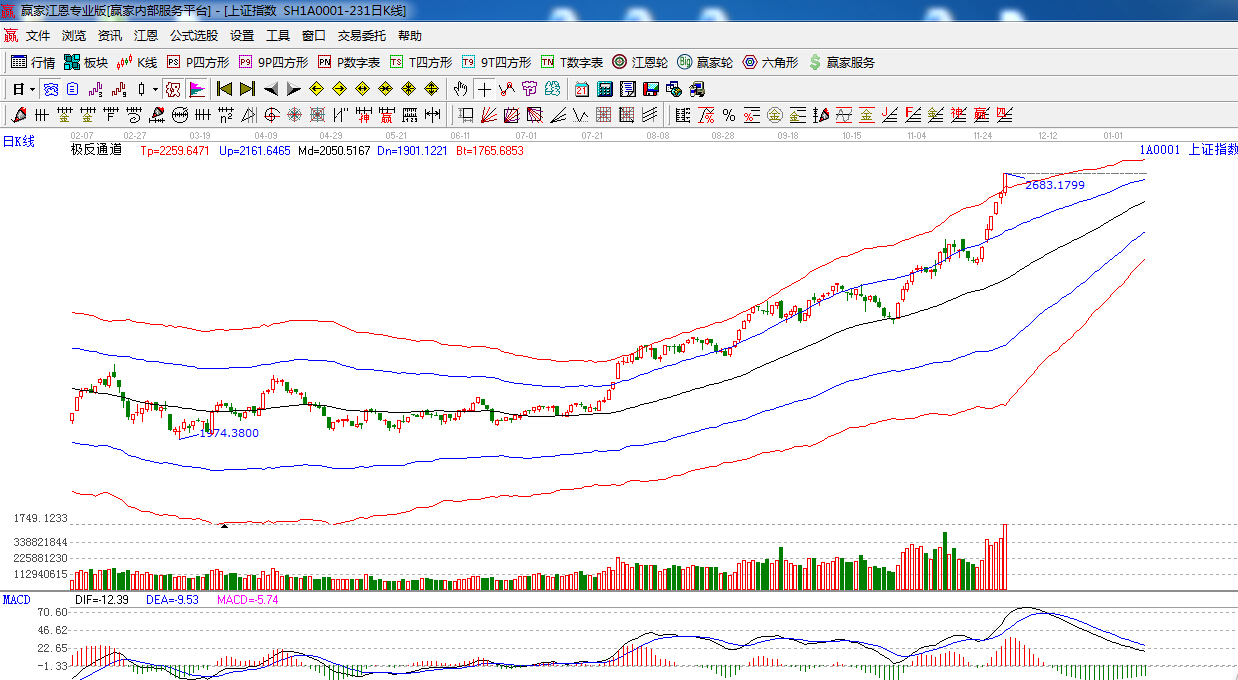Image resolution: width=1238 pixels, height=680 pixels.
Task: Toggle the 权 price adjustment button
Action: 172,89
